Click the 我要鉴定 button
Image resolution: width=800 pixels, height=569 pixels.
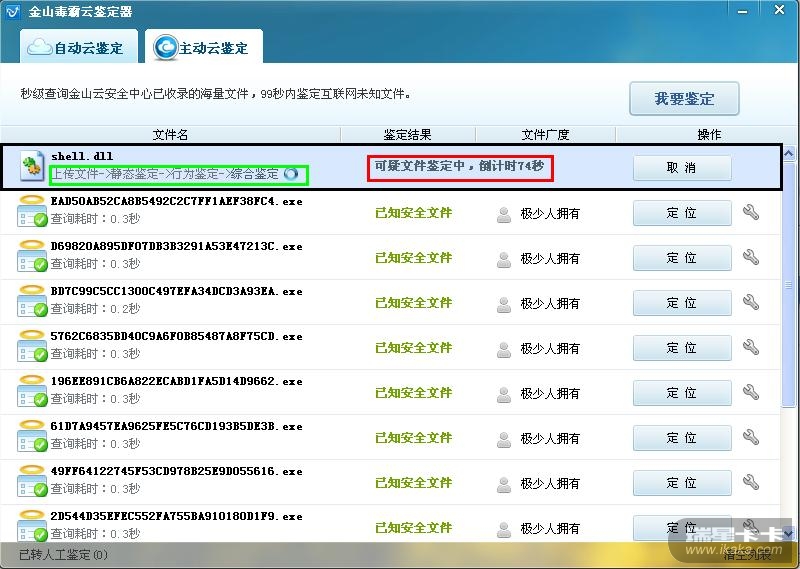pyautogui.click(x=684, y=98)
